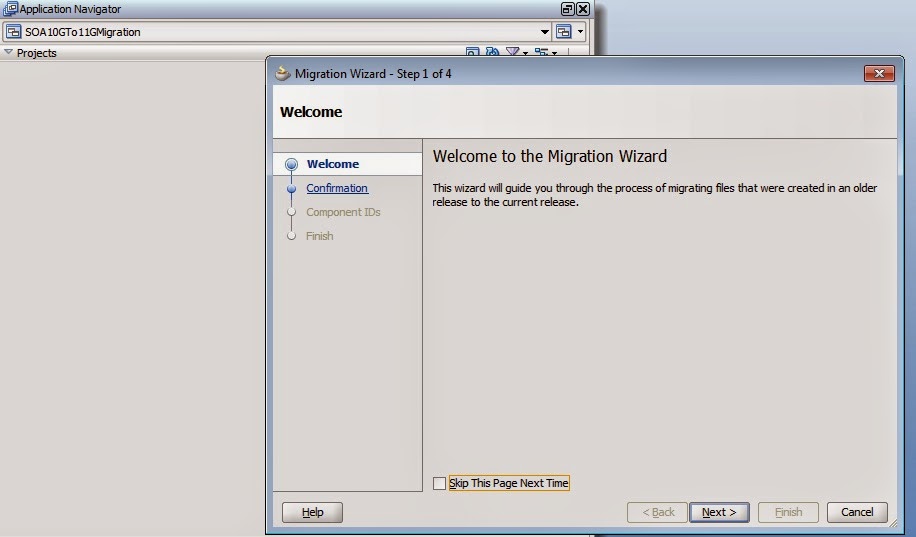The height and width of the screenshot is (537, 916).
Task: Go to the Confirmation step link
Action: point(337,188)
